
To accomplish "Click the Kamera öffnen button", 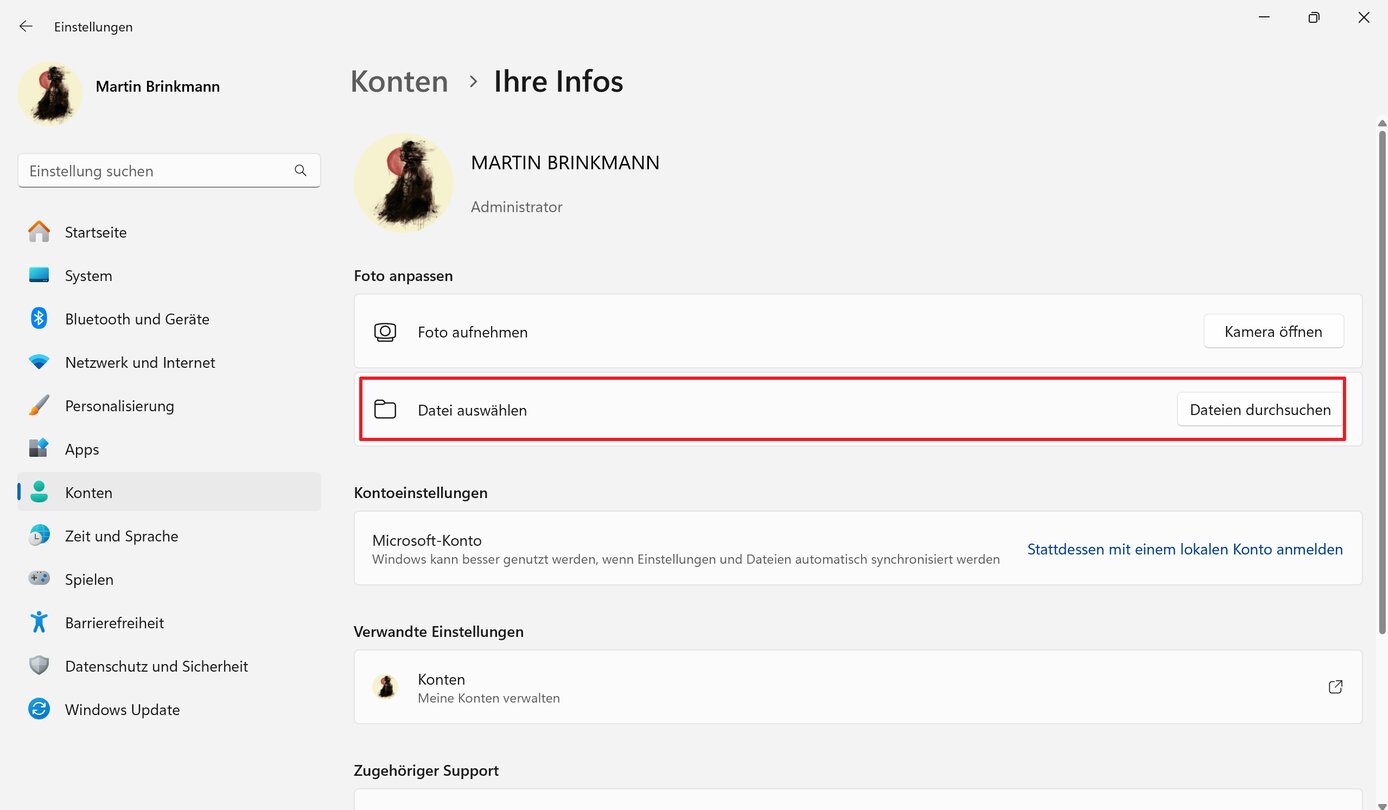I will (1273, 331).
